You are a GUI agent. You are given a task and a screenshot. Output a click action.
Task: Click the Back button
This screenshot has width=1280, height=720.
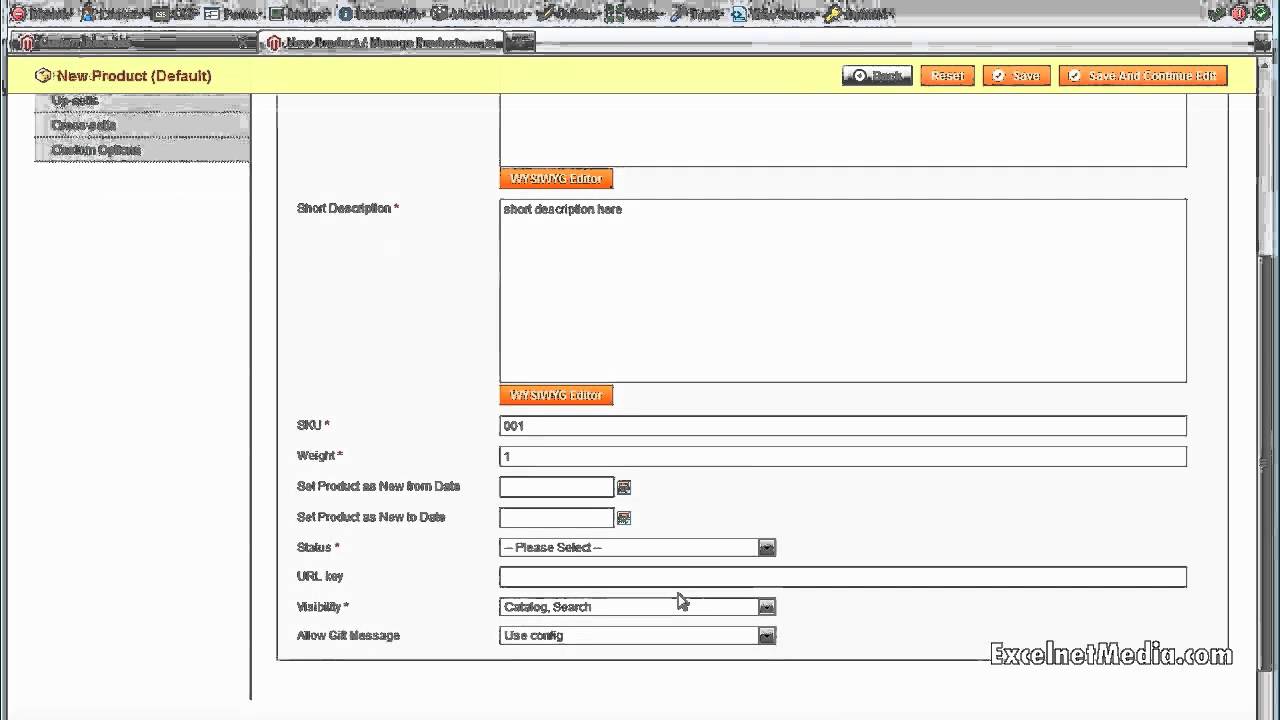(877, 76)
